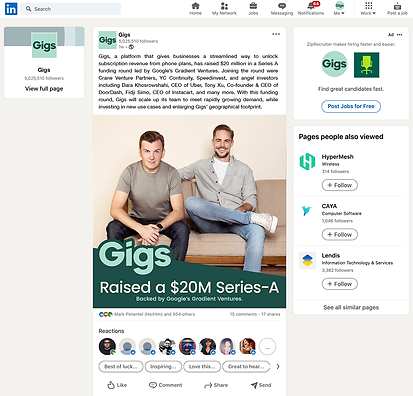
Task: Click the more reactions ellipsis circle
Action: tap(268, 347)
